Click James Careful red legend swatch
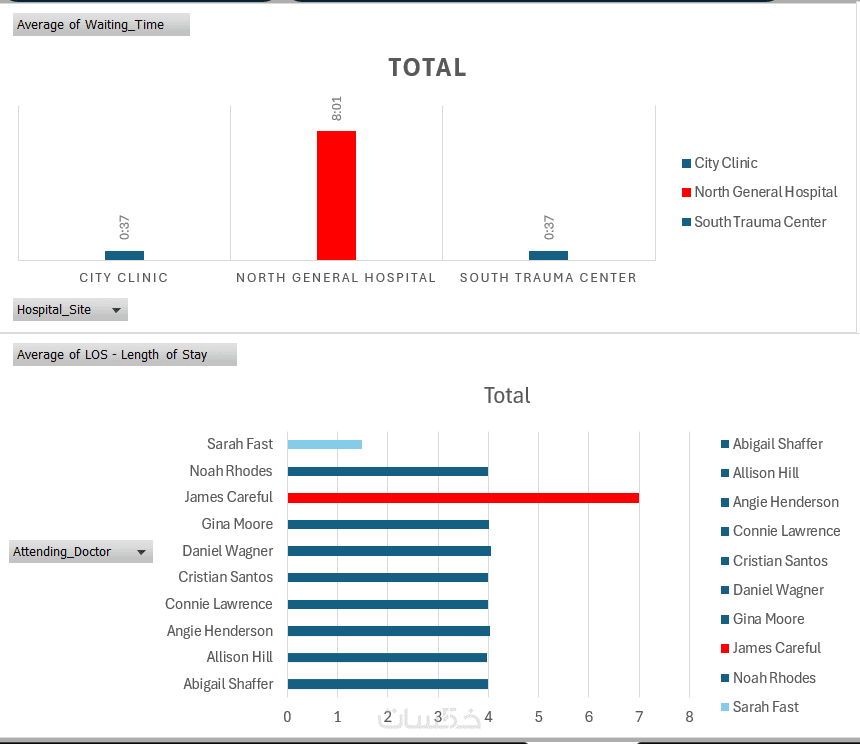Viewport: 860px width, 744px height. click(x=725, y=649)
